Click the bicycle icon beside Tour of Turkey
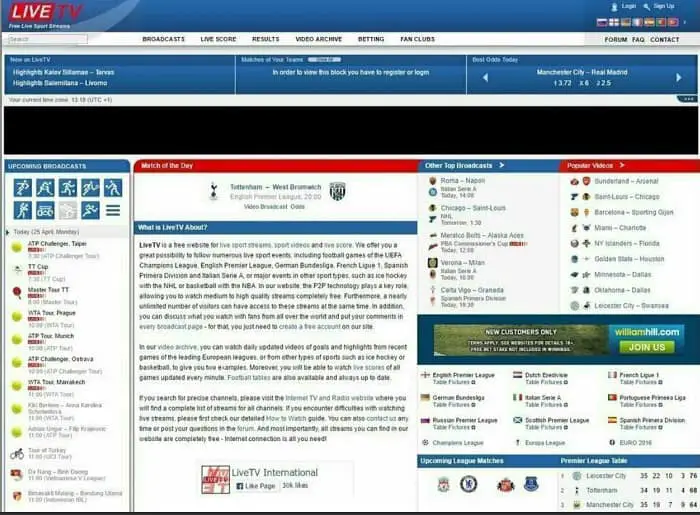Viewport: 700px width, 515px height. pos(17,454)
